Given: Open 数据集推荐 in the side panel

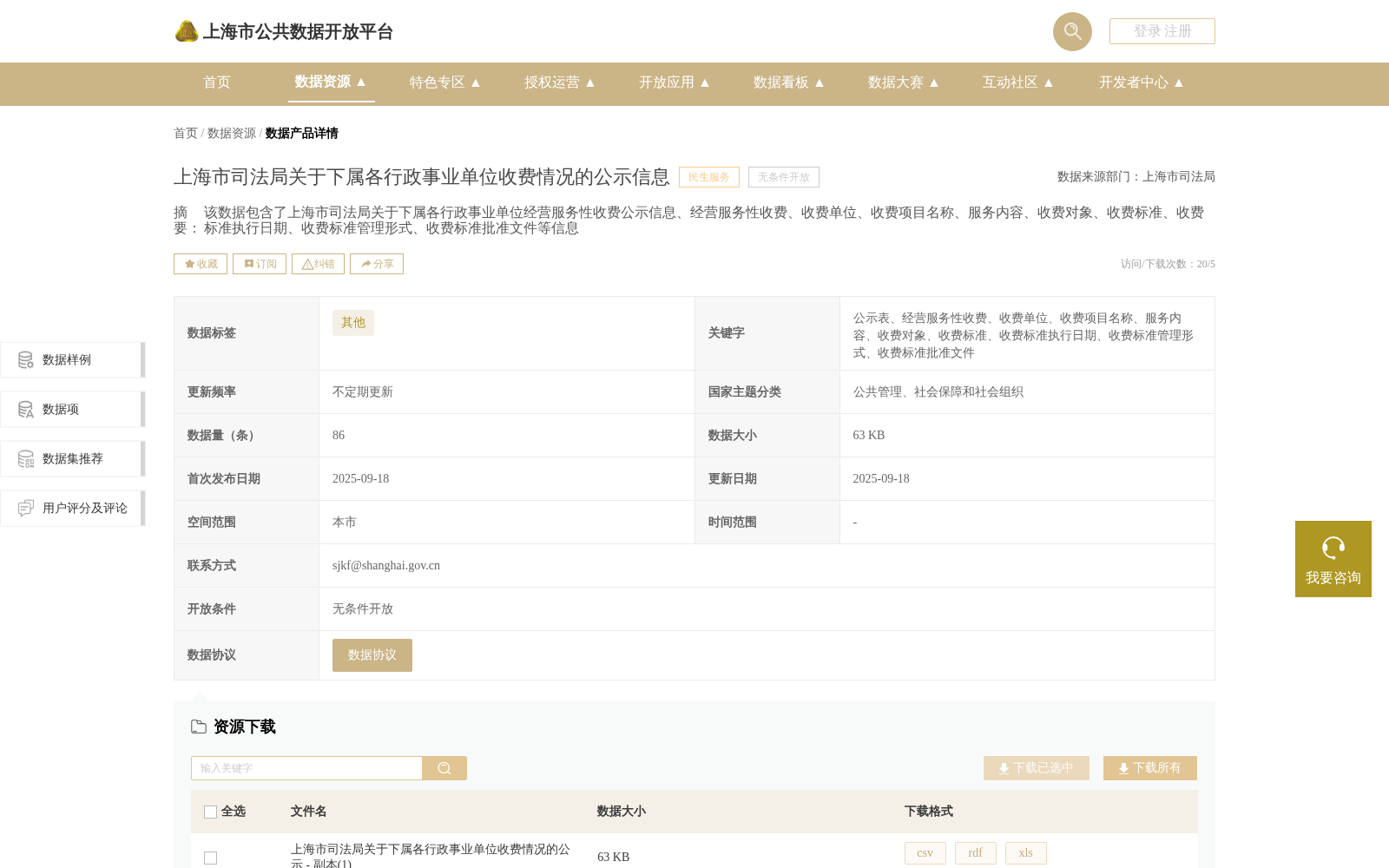Looking at the screenshot, I should point(72,458).
